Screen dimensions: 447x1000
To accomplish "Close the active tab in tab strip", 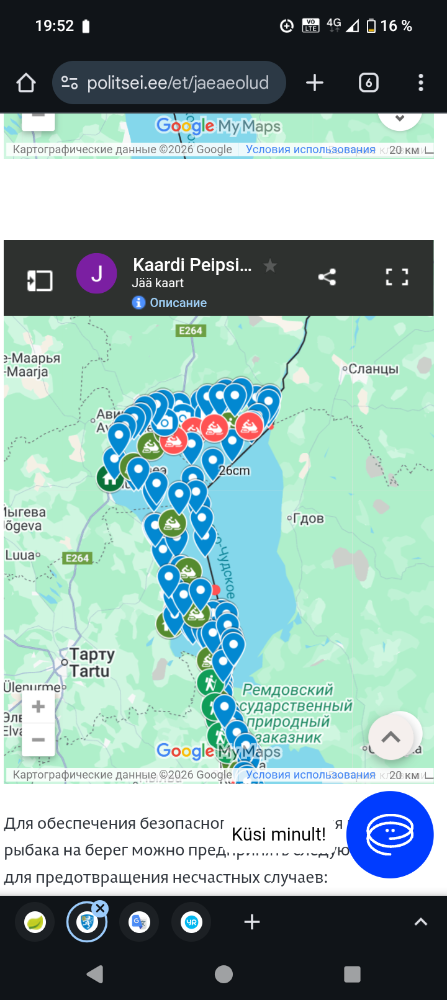I will (100, 908).
